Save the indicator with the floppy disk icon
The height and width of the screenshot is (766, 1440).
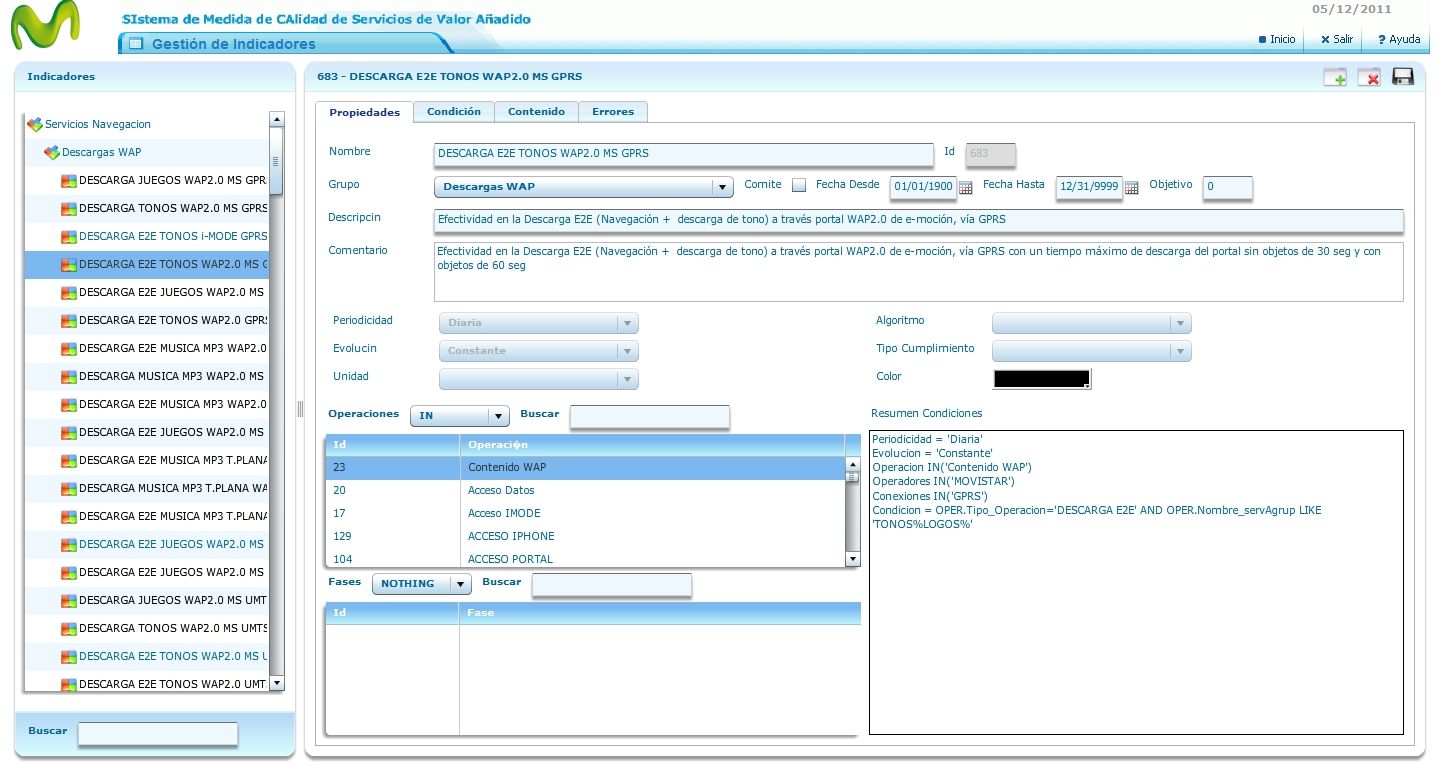[1403, 77]
